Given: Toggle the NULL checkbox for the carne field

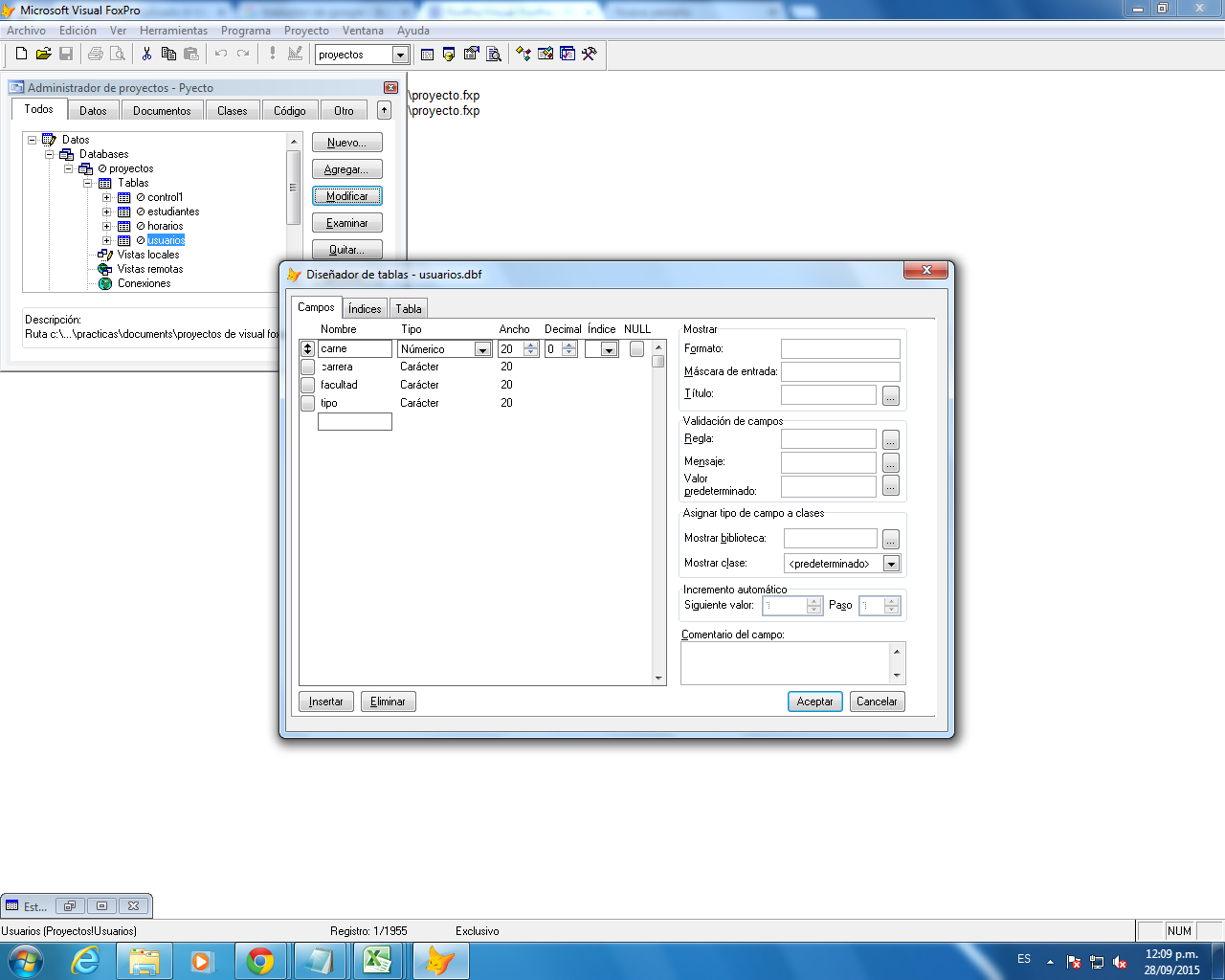Looking at the screenshot, I should [636, 349].
